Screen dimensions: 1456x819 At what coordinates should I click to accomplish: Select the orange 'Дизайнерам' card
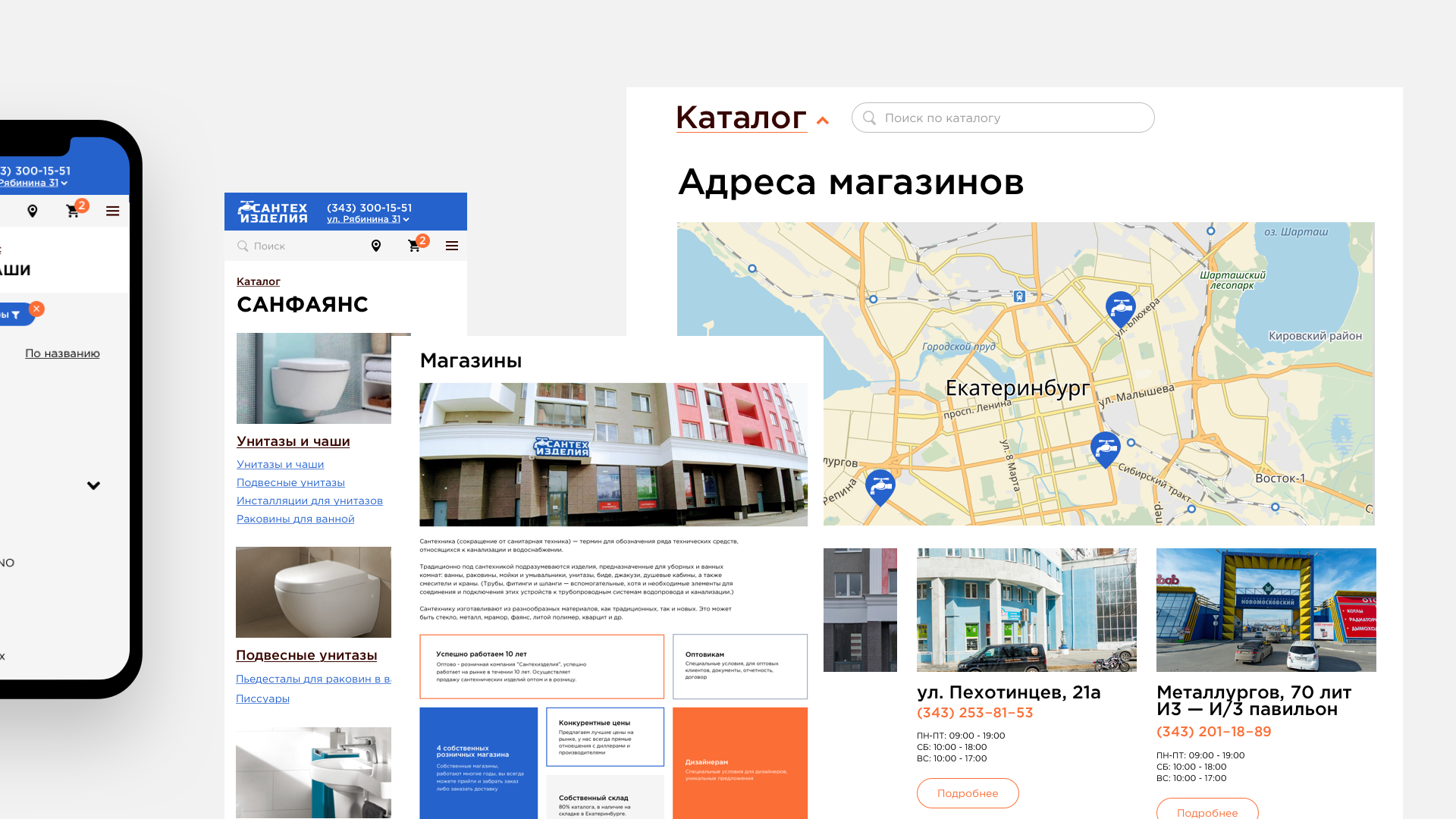pyautogui.click(x=740, y=763)
